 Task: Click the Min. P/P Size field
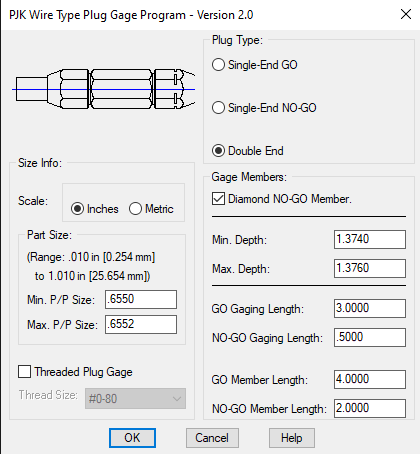point(141,299)
